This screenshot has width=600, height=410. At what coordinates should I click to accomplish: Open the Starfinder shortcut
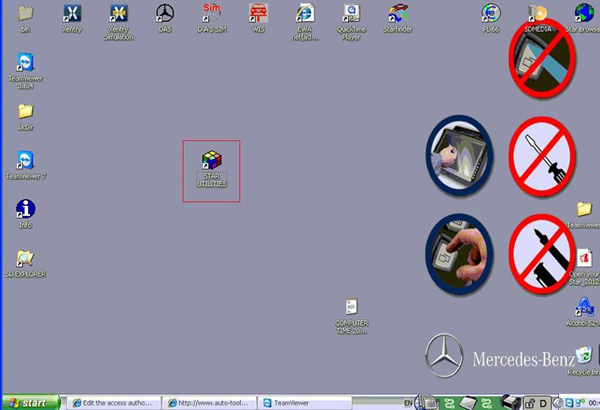(x=398, y=14)
